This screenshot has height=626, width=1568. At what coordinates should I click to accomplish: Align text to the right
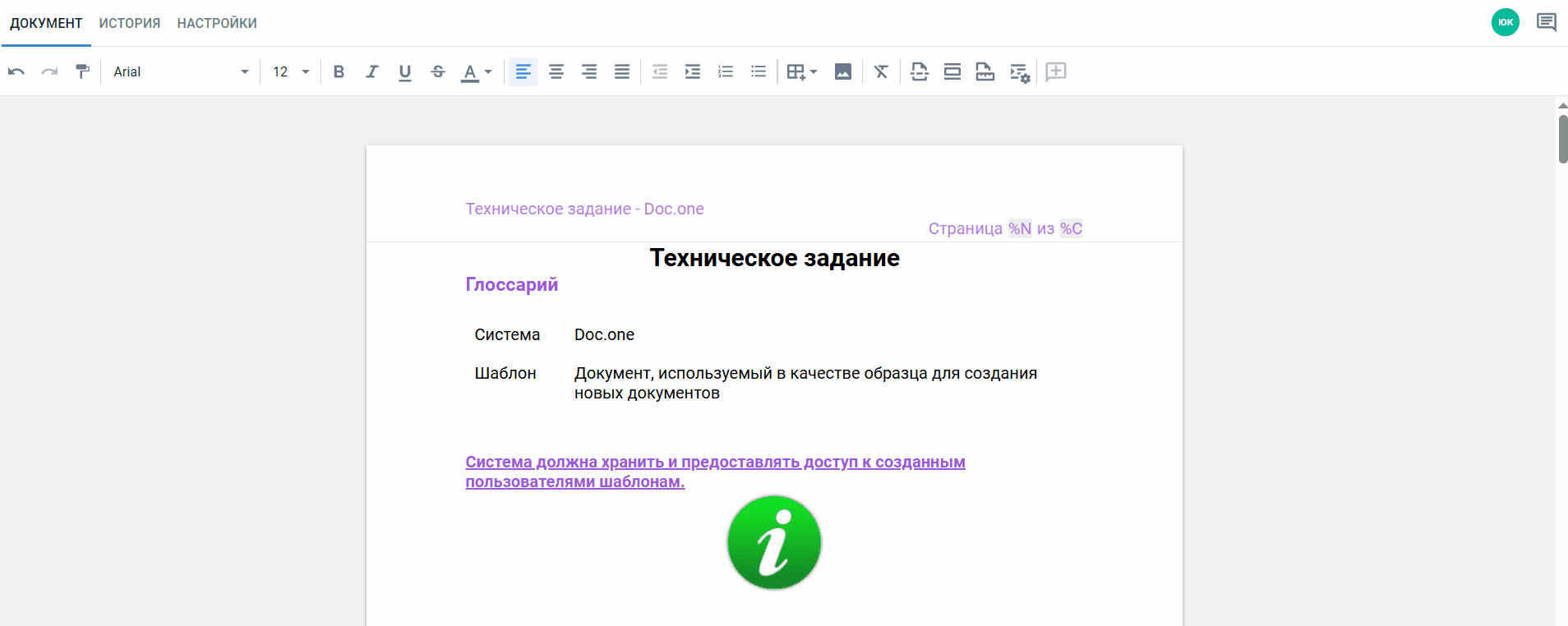(x=589, y=71)
